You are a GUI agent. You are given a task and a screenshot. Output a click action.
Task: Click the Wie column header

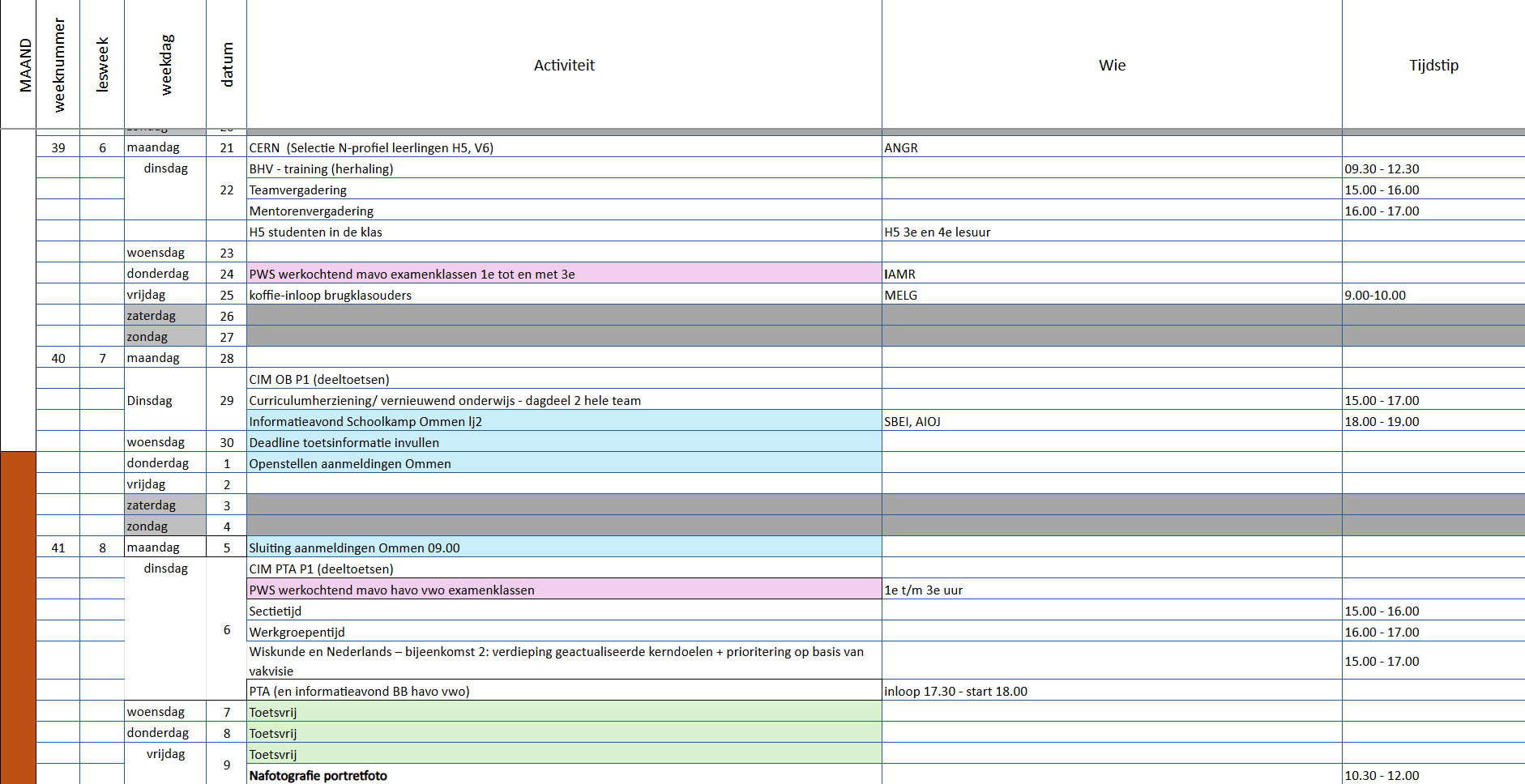click(1112, 65)
